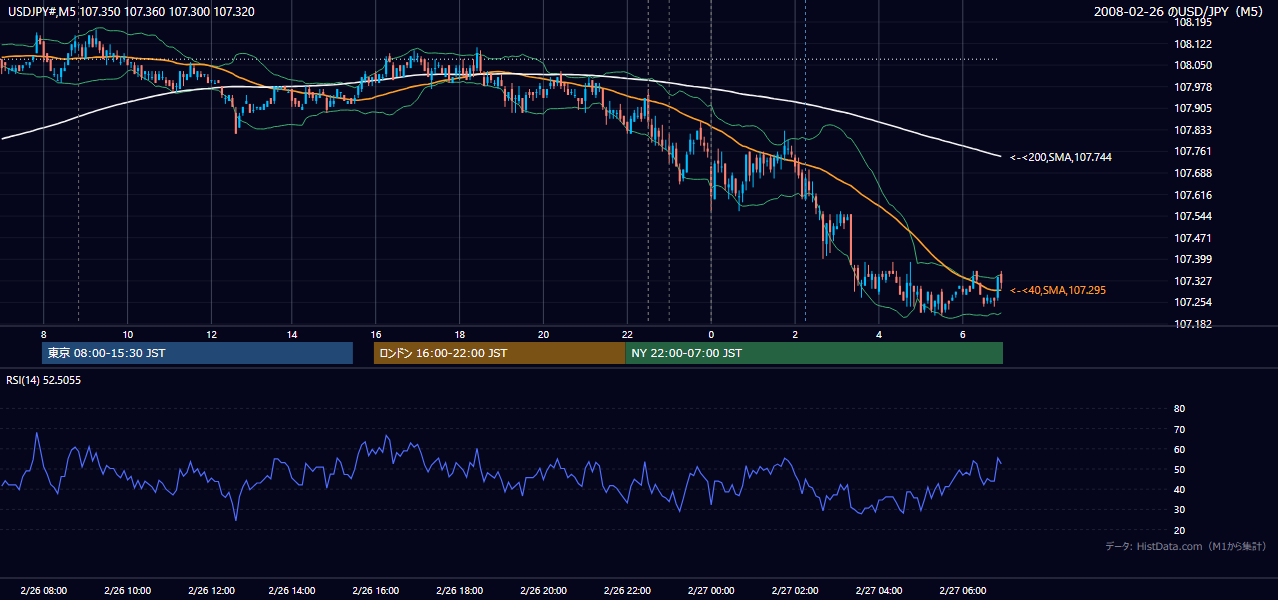The width and height of the screenshot is (1278, 600).
Task: Click hour tick 12 under price chart
Action: (x=211, y=334)
